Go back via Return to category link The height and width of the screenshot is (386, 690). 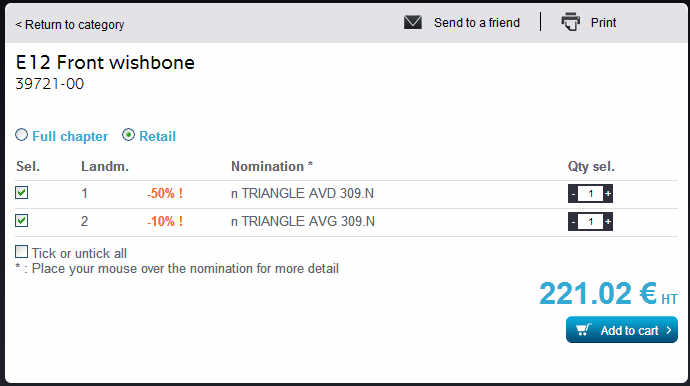tap(70, 25)
